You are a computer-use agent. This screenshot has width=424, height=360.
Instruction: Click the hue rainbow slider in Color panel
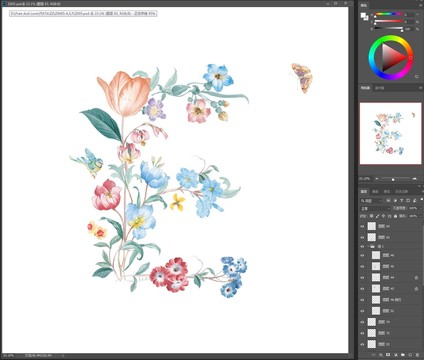point(388,14)
